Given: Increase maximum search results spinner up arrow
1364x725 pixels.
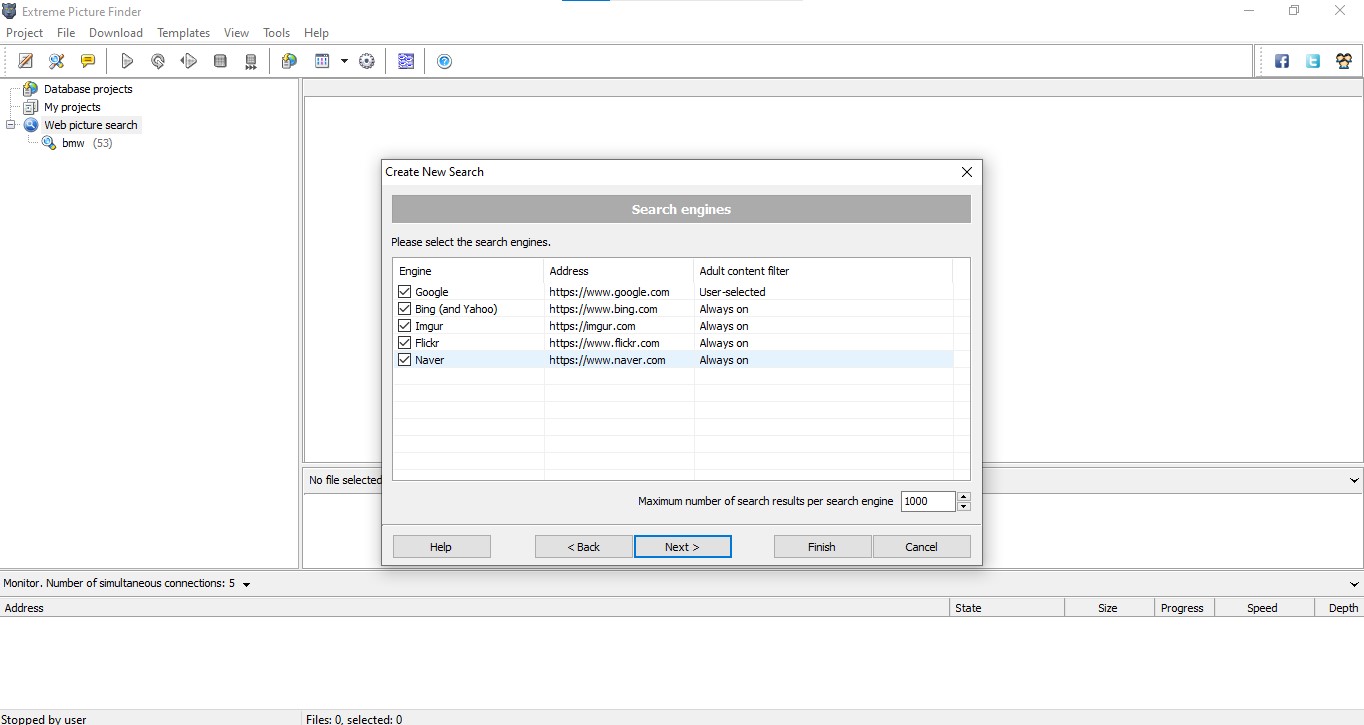Looking at the screenshot, I should pyautogui.click(x=964, y=496).
